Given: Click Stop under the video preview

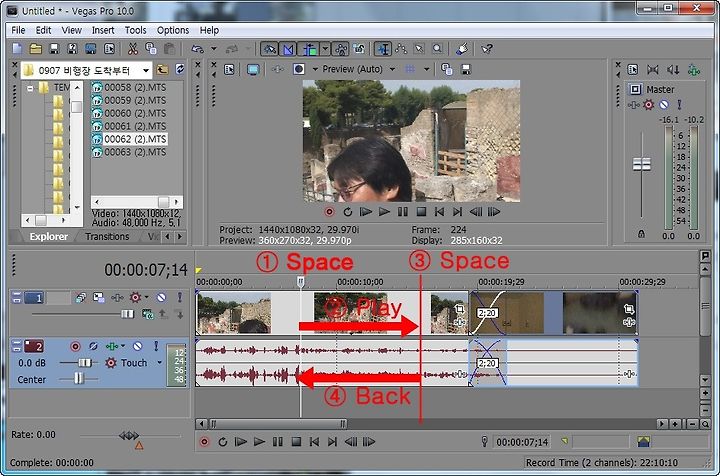Looking at the screenshot, I should tap(421, 212).
